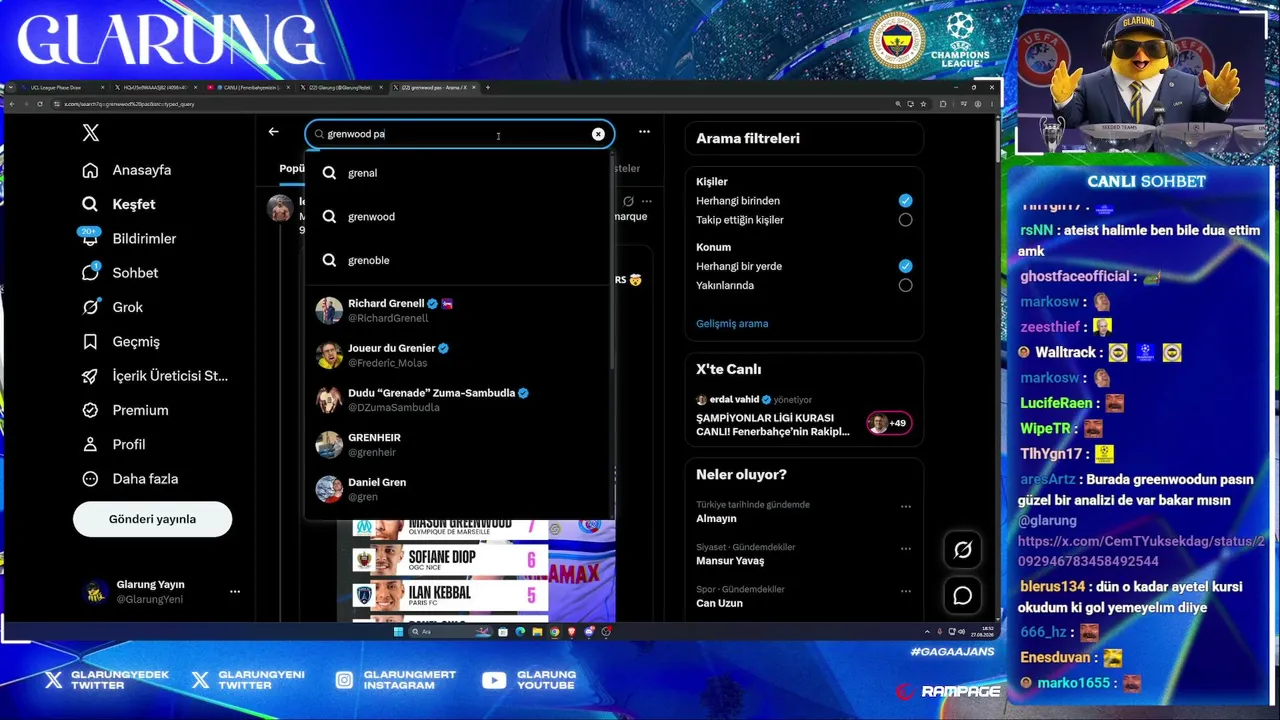This screenshot has height=720, width=1280.
Task: Open the floating Grok button
Action: click(962, 549)
